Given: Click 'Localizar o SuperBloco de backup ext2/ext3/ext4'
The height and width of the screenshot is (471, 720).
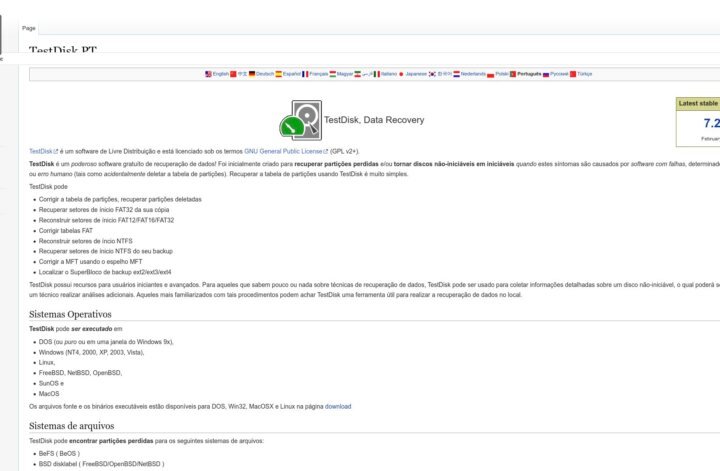Looking at the screenshot, I should tap(105, 272).
